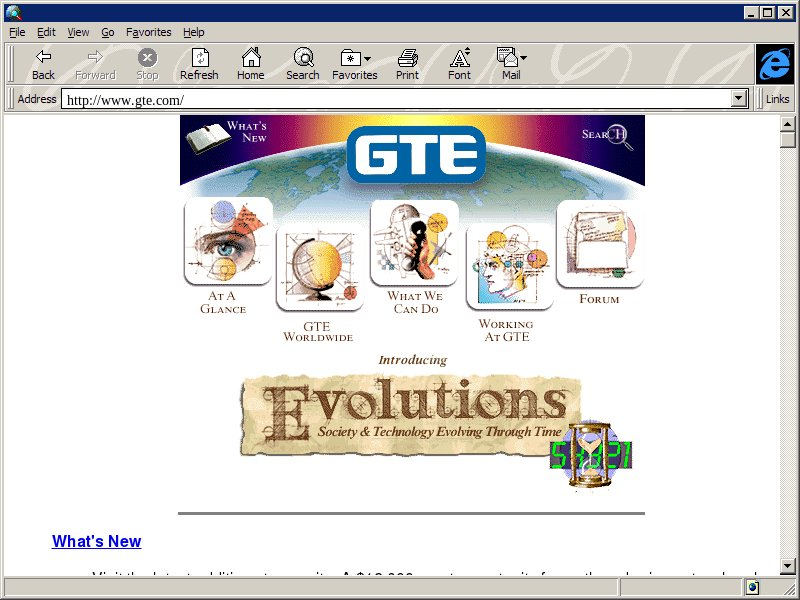Click the Links toolbar label
The image size is (800, 600).
777,99
